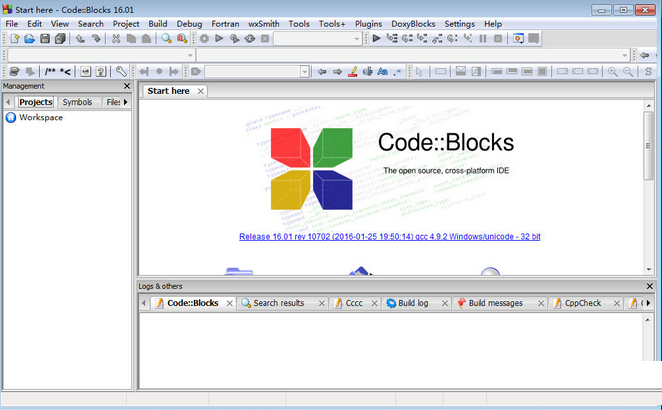The width and height of the screenshot is (662, 410).
Task: Click the Release 16.01 rev 10702 link
Action: coord(389,236)
